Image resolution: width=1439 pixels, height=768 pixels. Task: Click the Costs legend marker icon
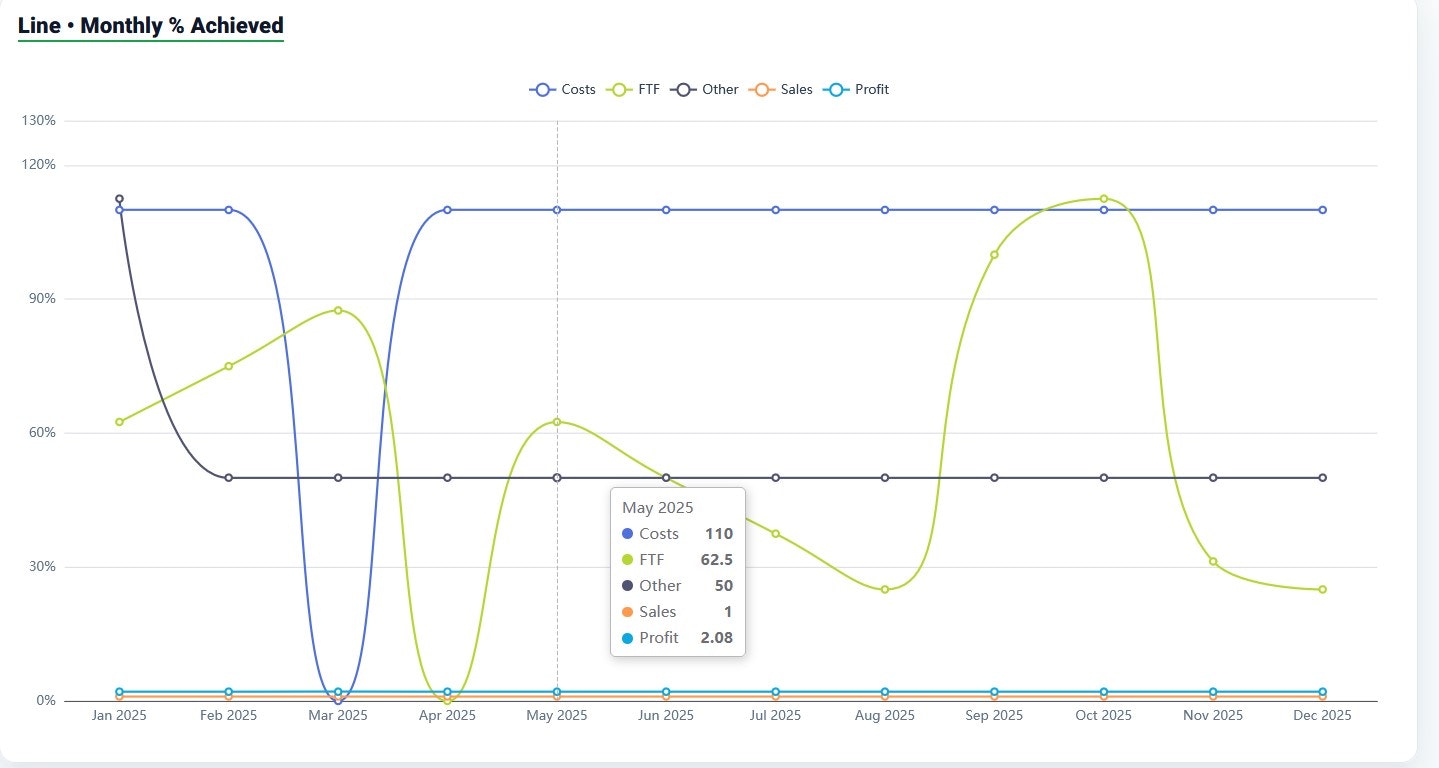coord(541,89)
